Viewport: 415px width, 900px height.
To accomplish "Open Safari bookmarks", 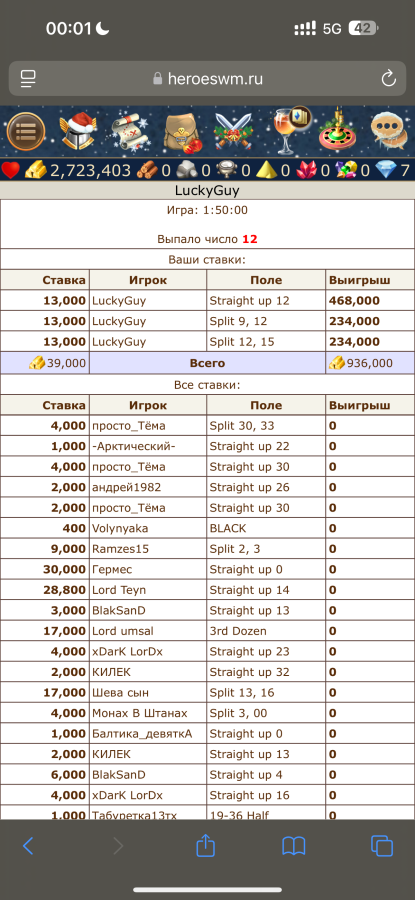I will [x=293, y=845].
